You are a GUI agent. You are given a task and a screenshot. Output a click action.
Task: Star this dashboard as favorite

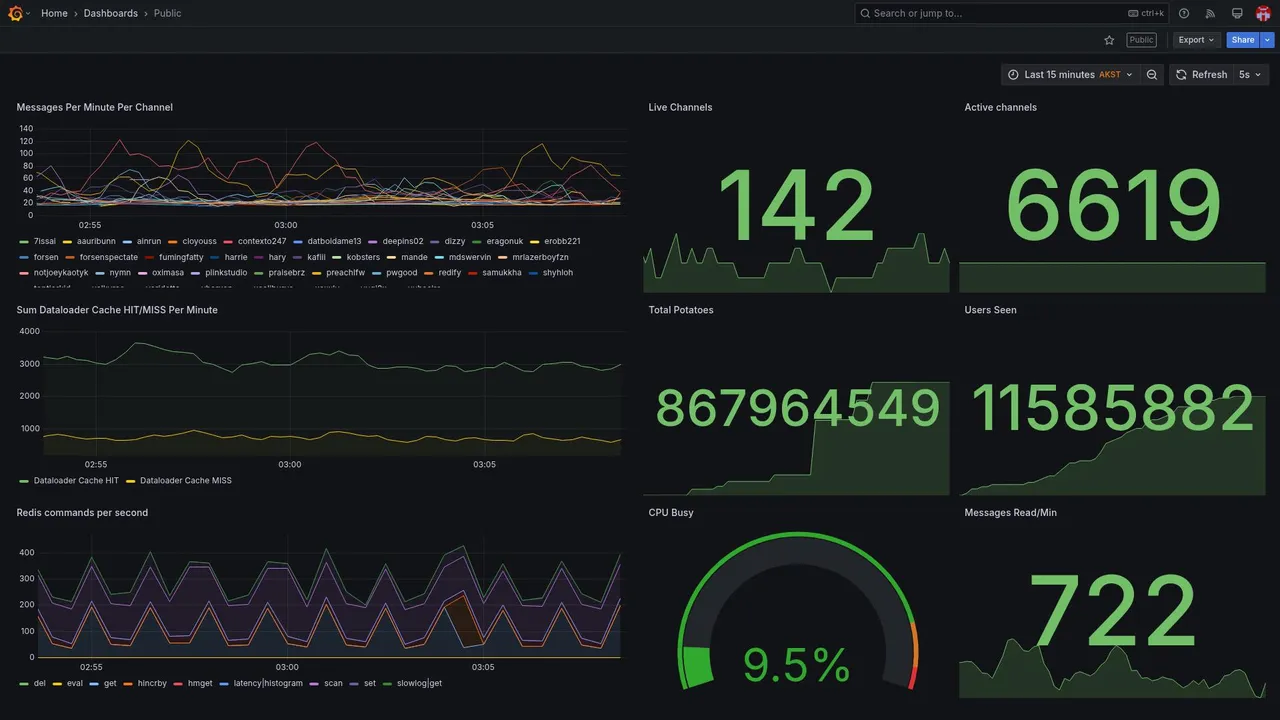coord(1109,40)
